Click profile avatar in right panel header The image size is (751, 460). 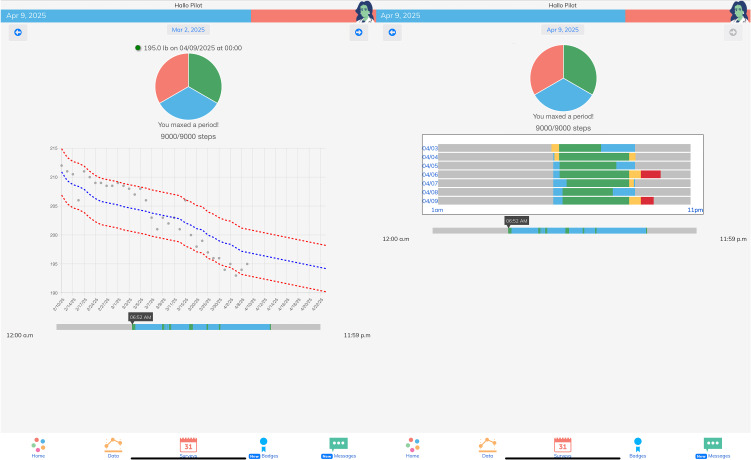pyautogui.click(x=741, y=14)
